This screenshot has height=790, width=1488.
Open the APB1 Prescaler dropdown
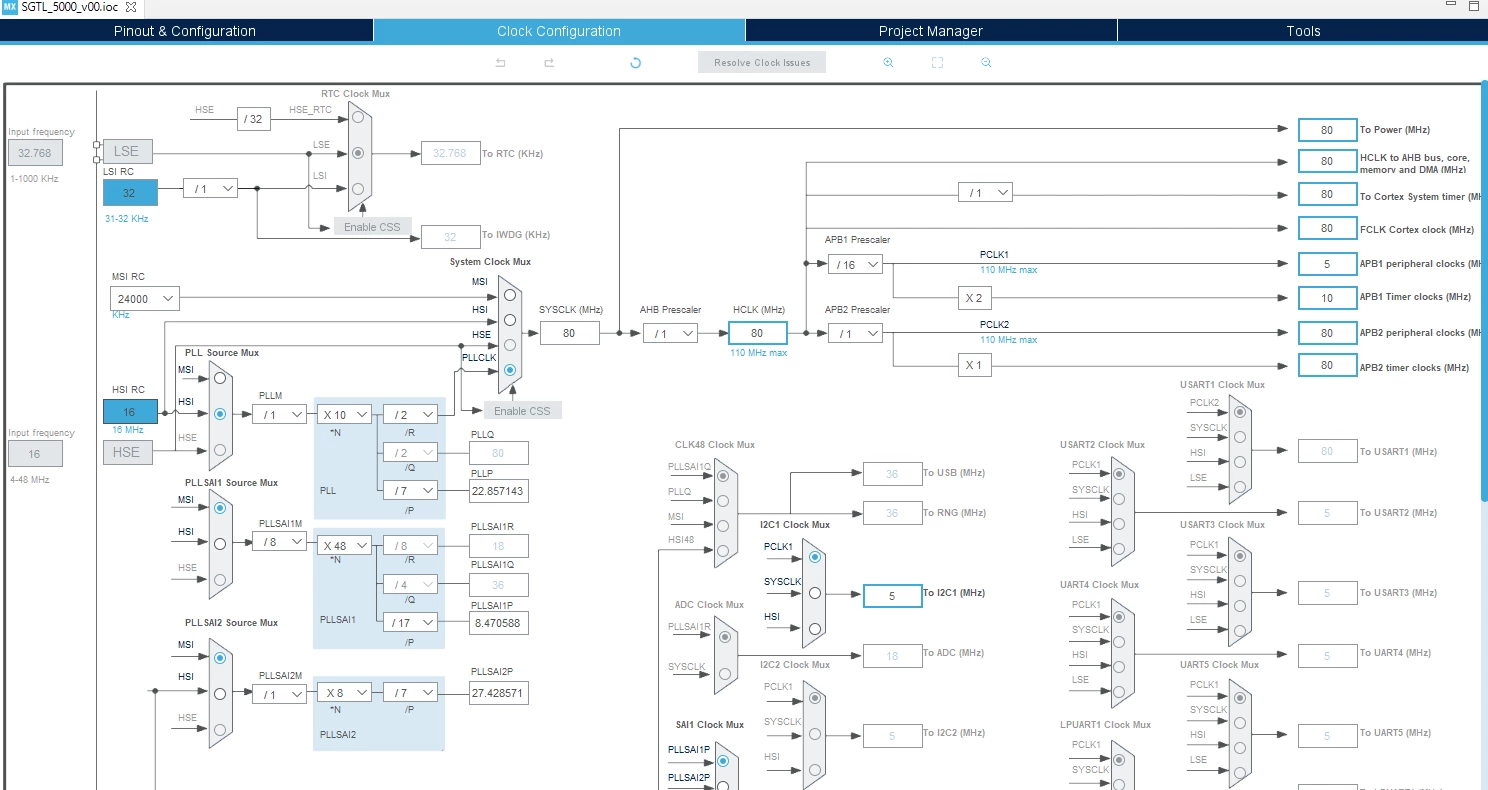855,264
